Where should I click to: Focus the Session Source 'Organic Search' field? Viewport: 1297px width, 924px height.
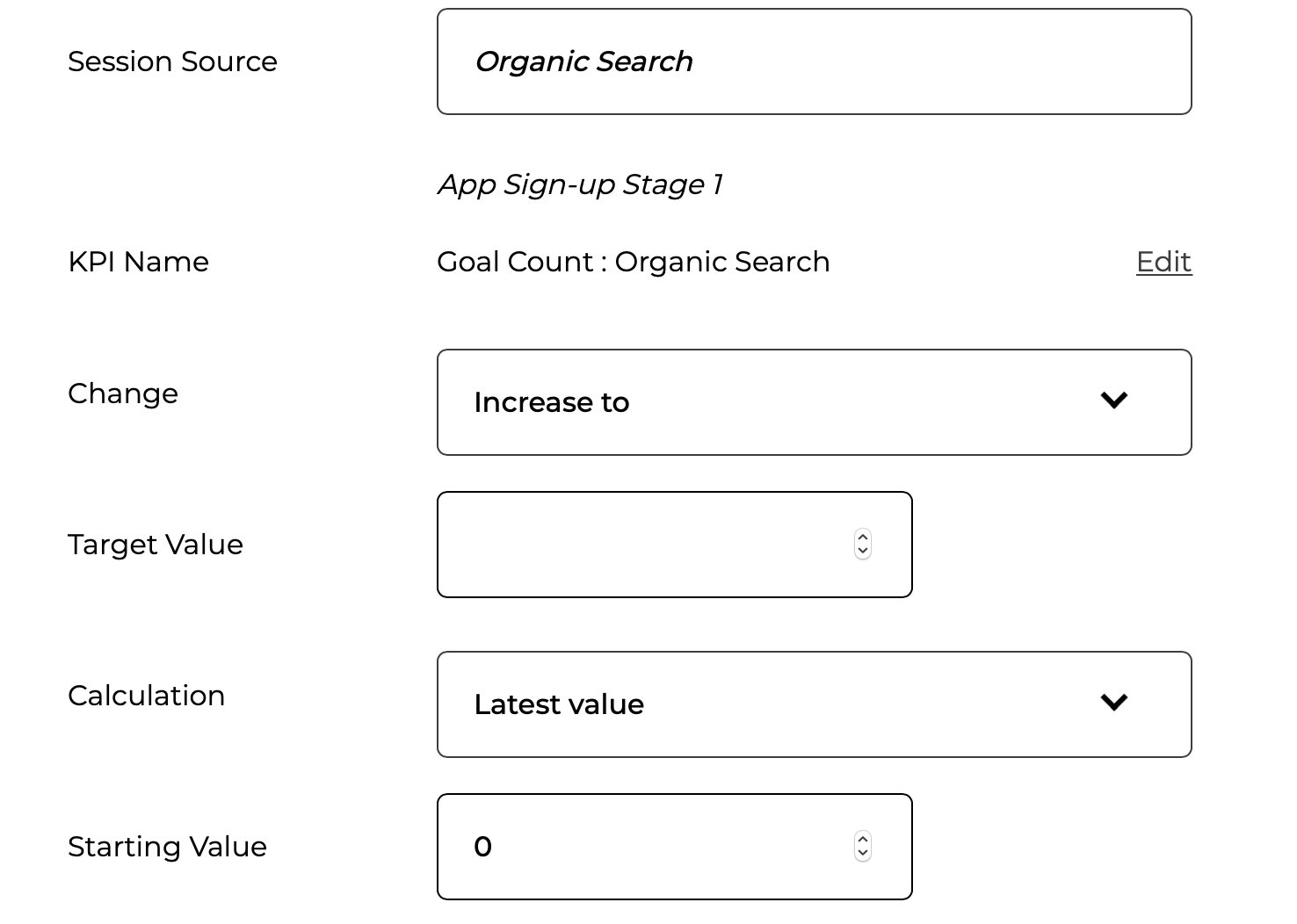click(815, 61)
